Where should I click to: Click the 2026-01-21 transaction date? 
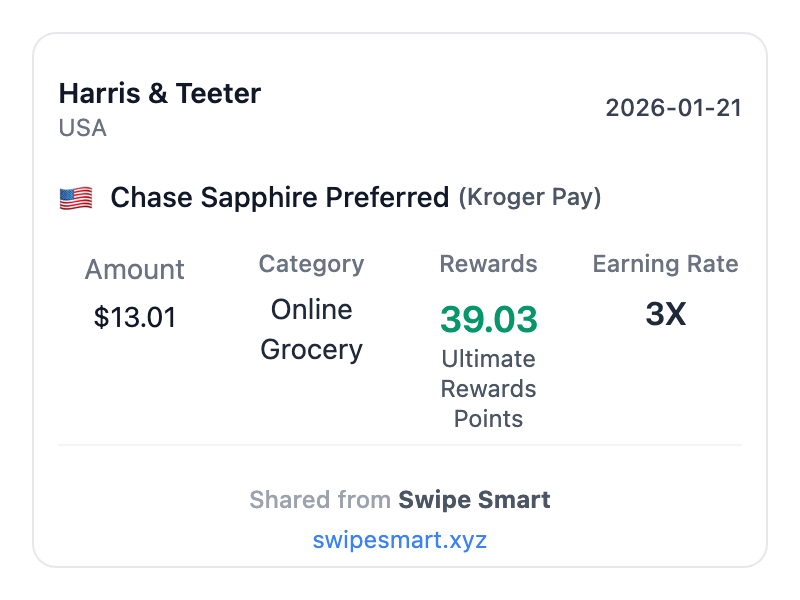pos(673,108)
